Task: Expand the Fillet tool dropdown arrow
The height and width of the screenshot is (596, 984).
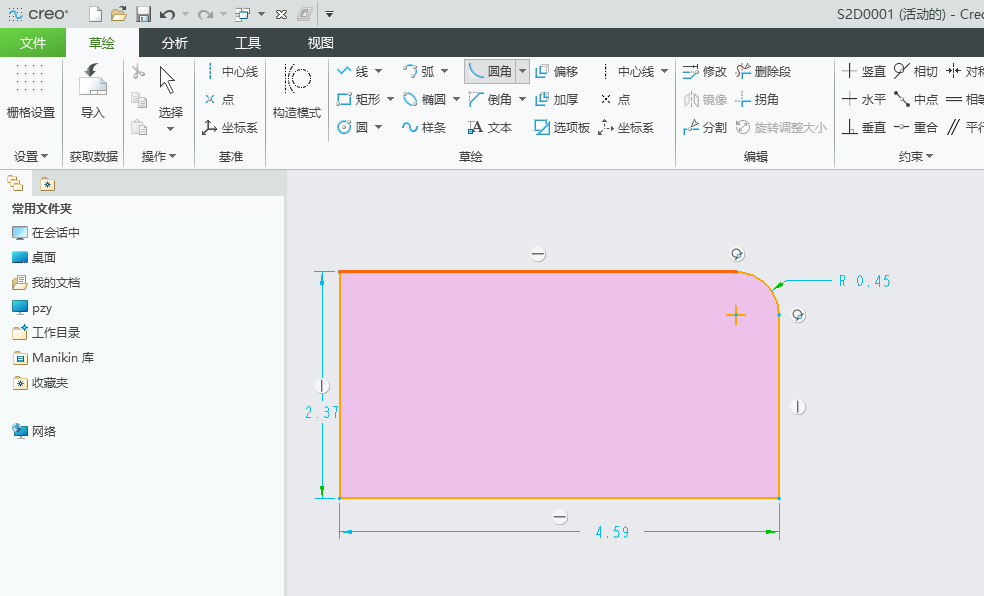Action: point(522,72)
